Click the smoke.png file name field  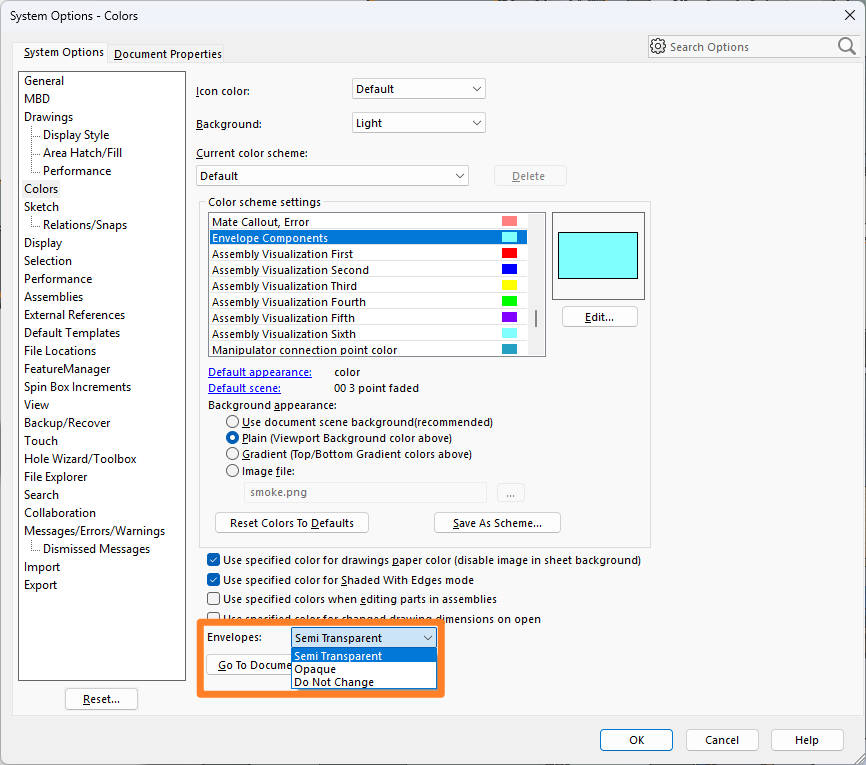pyautogui.click(x=365, y=492)
